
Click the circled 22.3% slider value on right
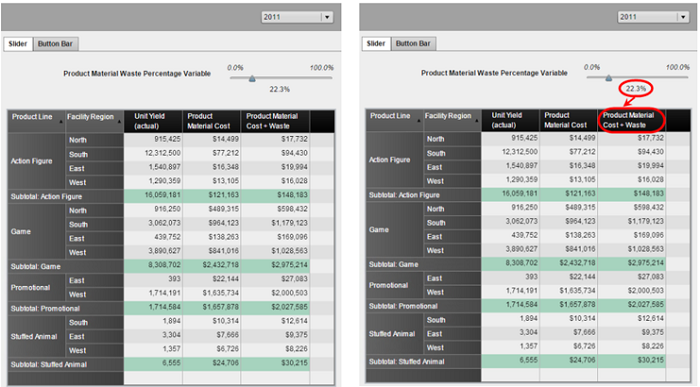(x=636, y=89)
